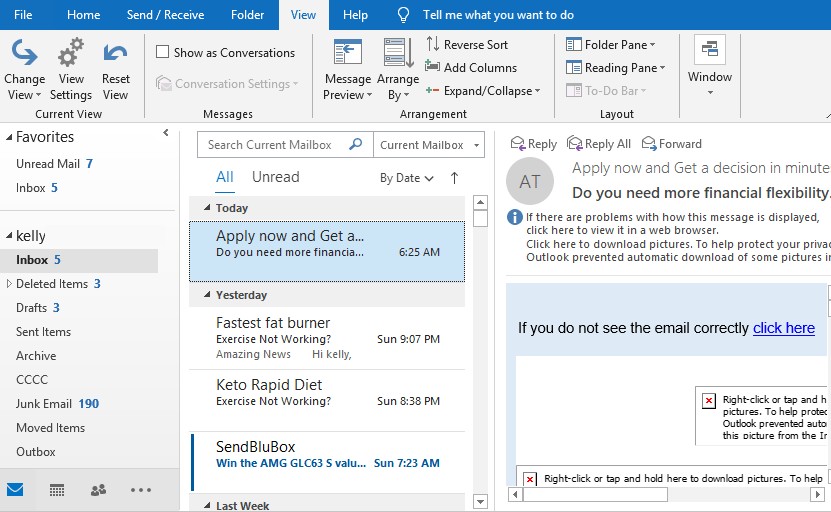Open the Send / Receive tab
This screenshot has width=831, height=512.
pyautogui.click(x=165, y=15)
